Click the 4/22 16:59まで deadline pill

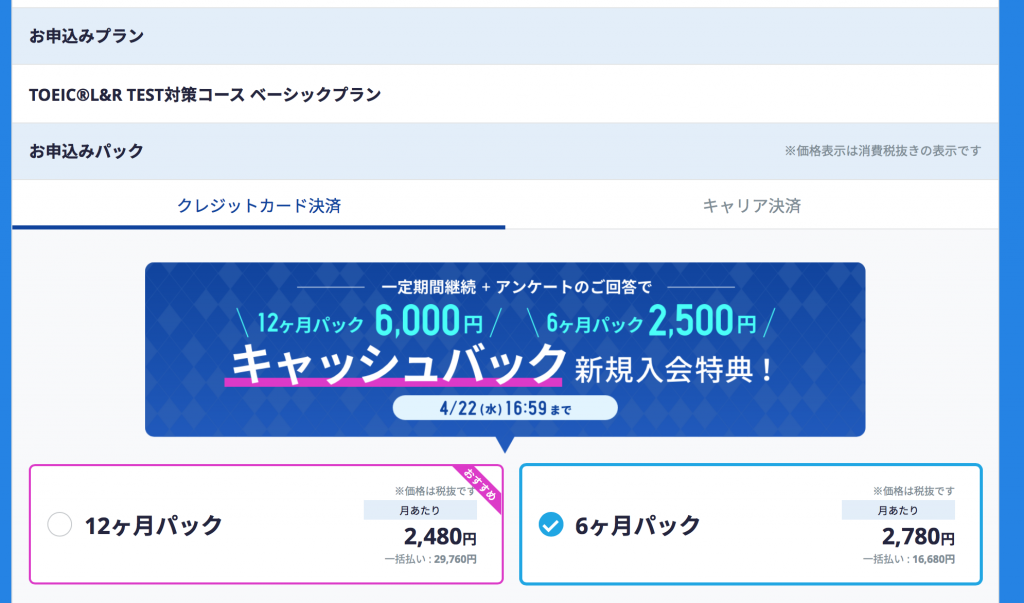coord(505,408)
